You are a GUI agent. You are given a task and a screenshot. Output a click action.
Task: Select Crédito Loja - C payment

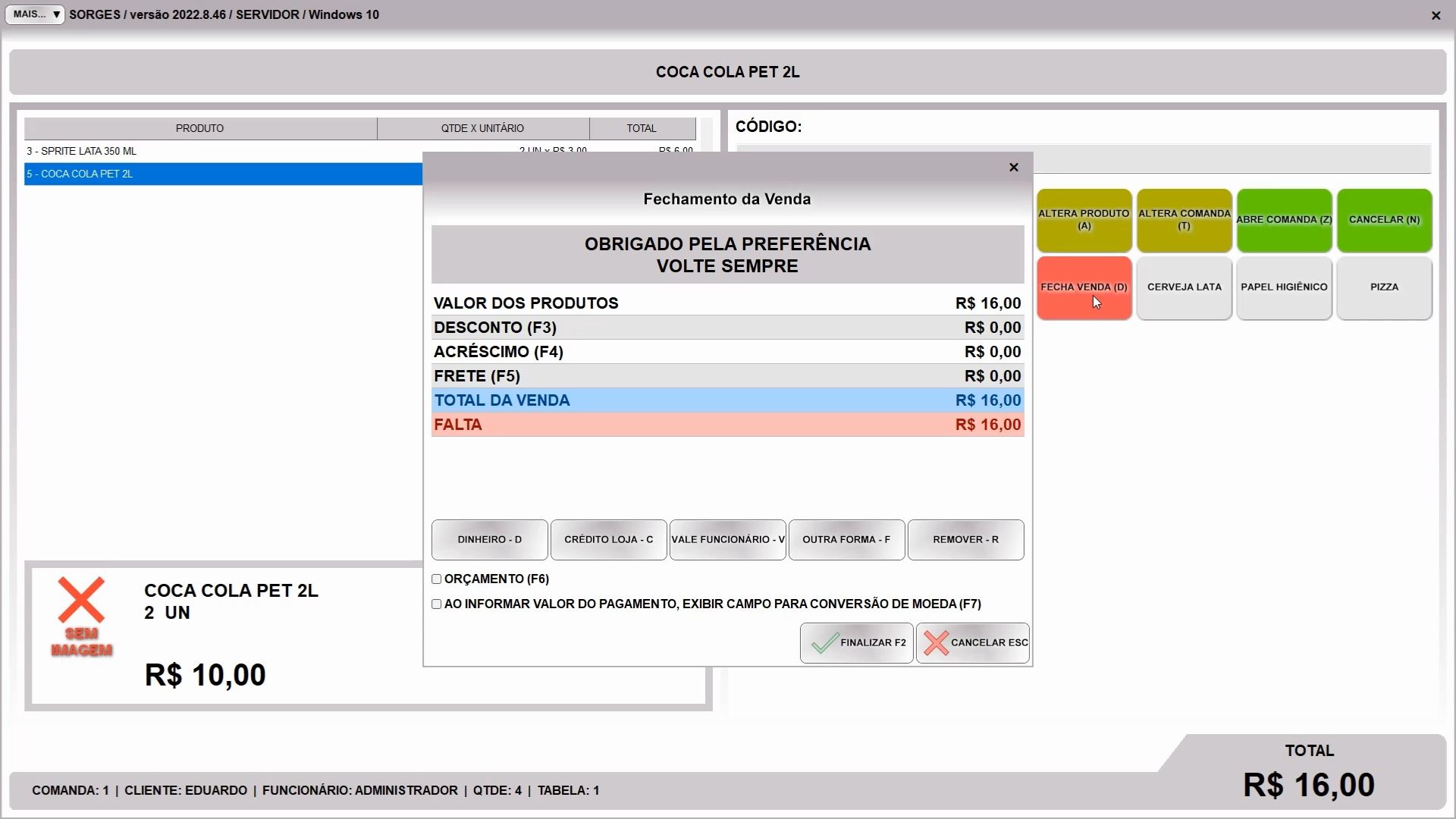pos(608,540)
